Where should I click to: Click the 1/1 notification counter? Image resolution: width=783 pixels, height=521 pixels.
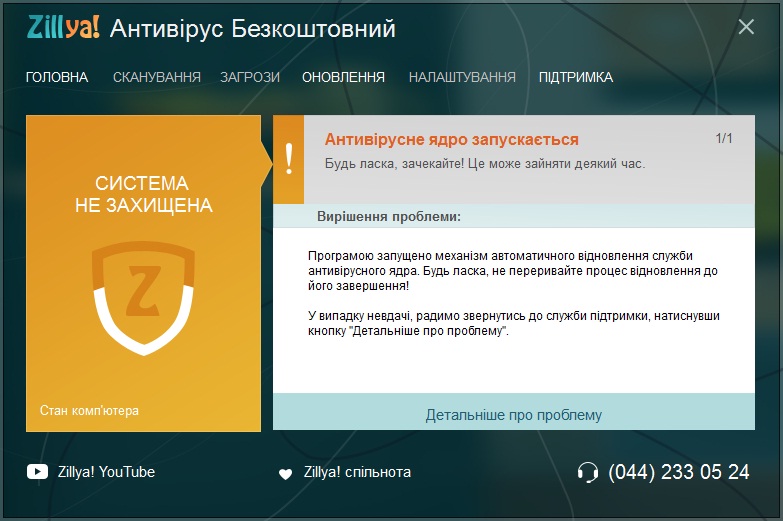pos(724,139)
